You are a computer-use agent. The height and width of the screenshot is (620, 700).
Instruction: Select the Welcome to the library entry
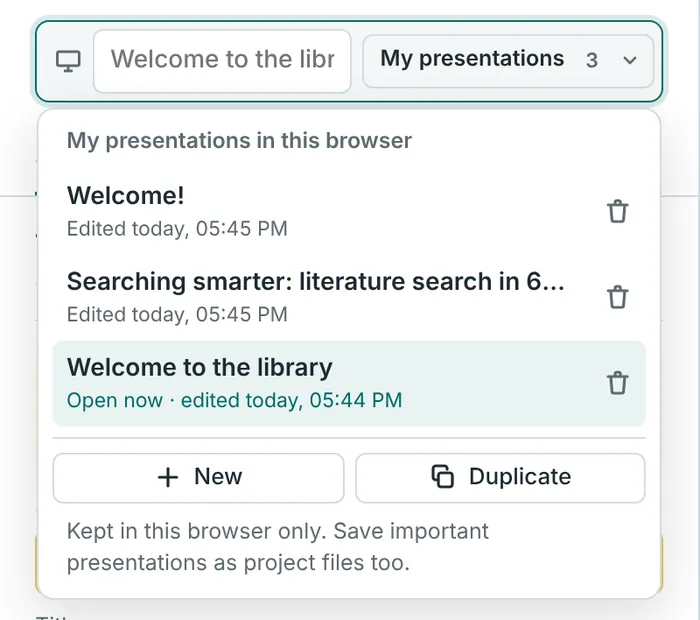point(321,383)
